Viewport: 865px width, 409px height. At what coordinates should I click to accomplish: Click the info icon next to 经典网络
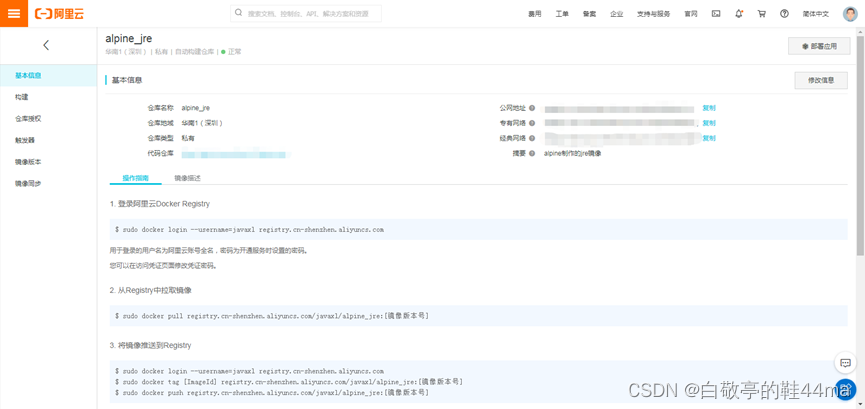pyautogui.click(x=532, y=138)
